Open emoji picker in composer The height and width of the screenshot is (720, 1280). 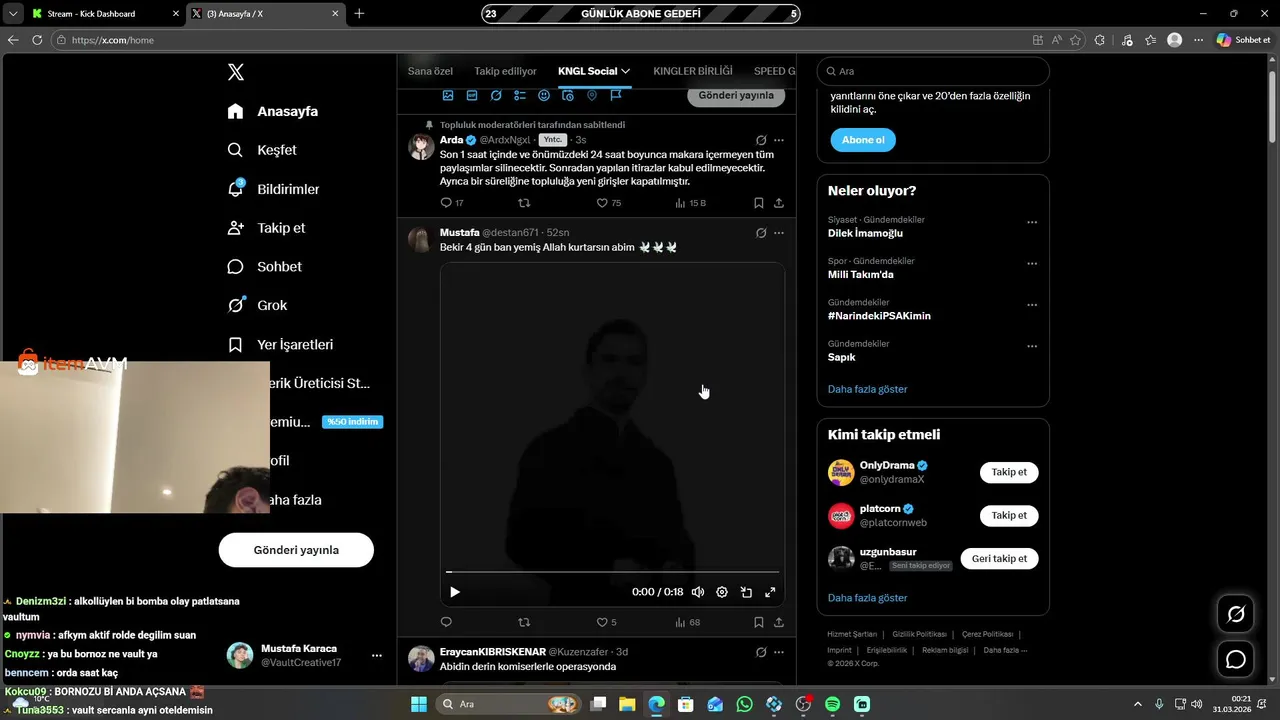544,95
